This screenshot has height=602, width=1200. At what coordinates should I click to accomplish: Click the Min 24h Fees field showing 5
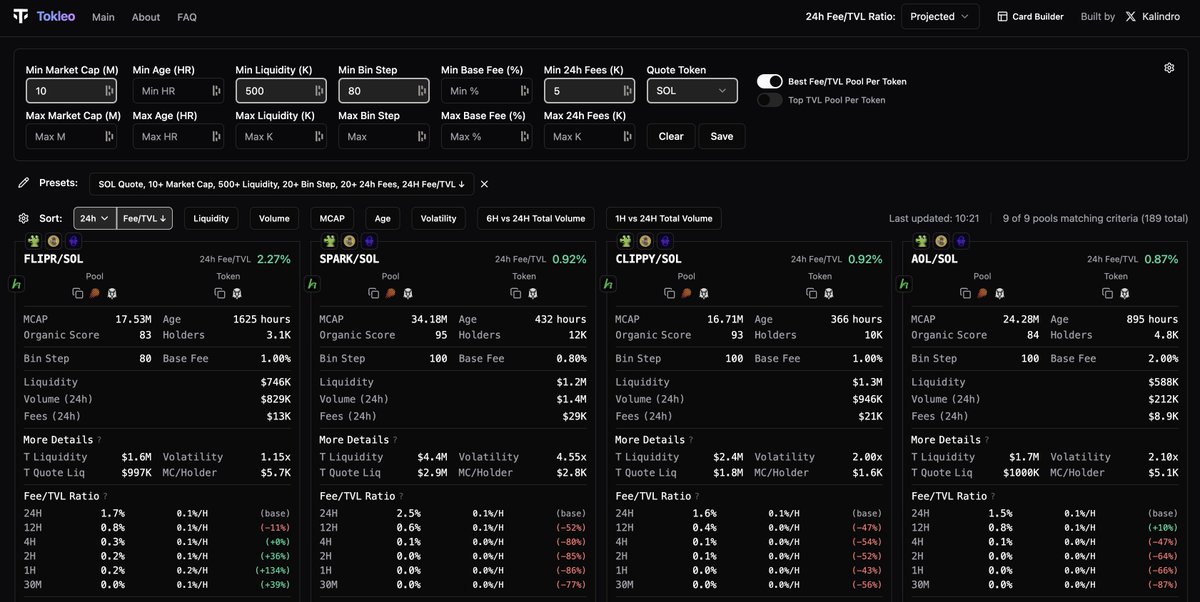(x=589, y=91)
